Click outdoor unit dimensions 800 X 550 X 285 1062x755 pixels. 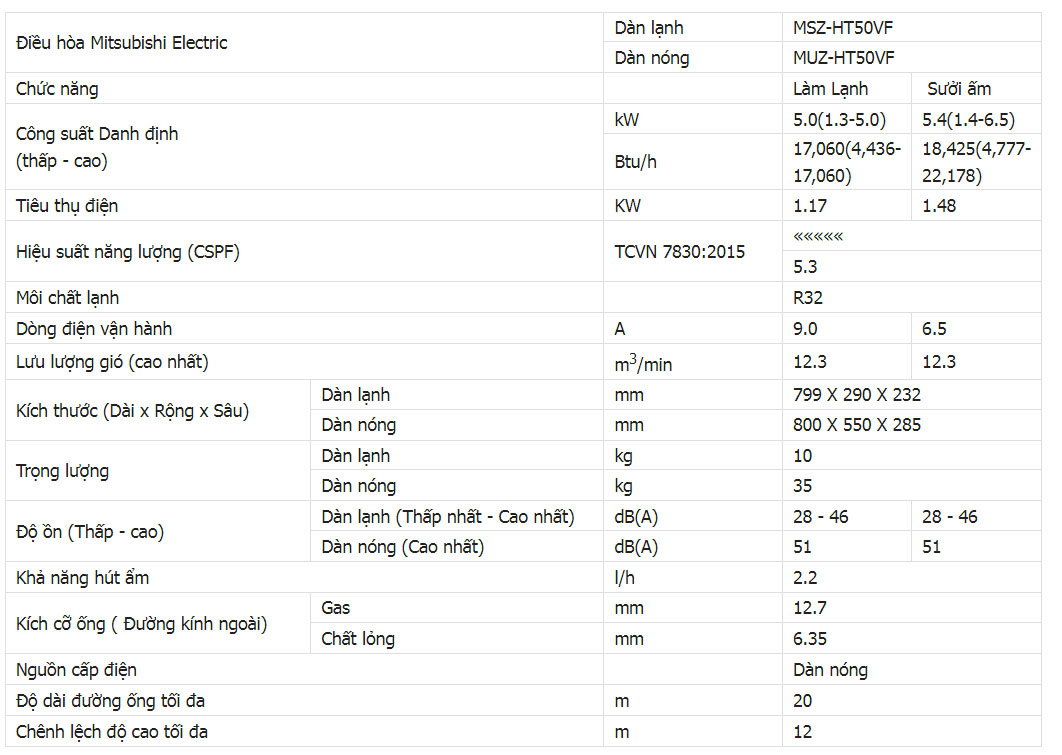[x=857, y=425]
